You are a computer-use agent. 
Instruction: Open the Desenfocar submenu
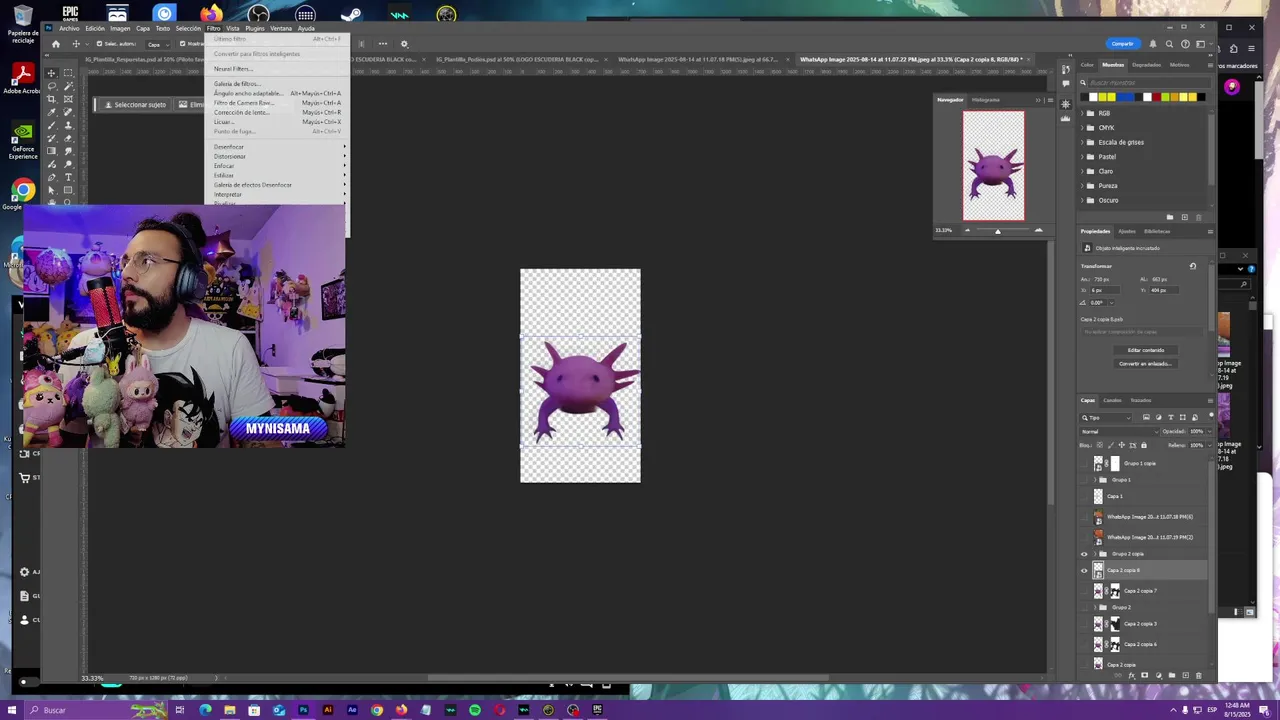click(x=279, y=147)
